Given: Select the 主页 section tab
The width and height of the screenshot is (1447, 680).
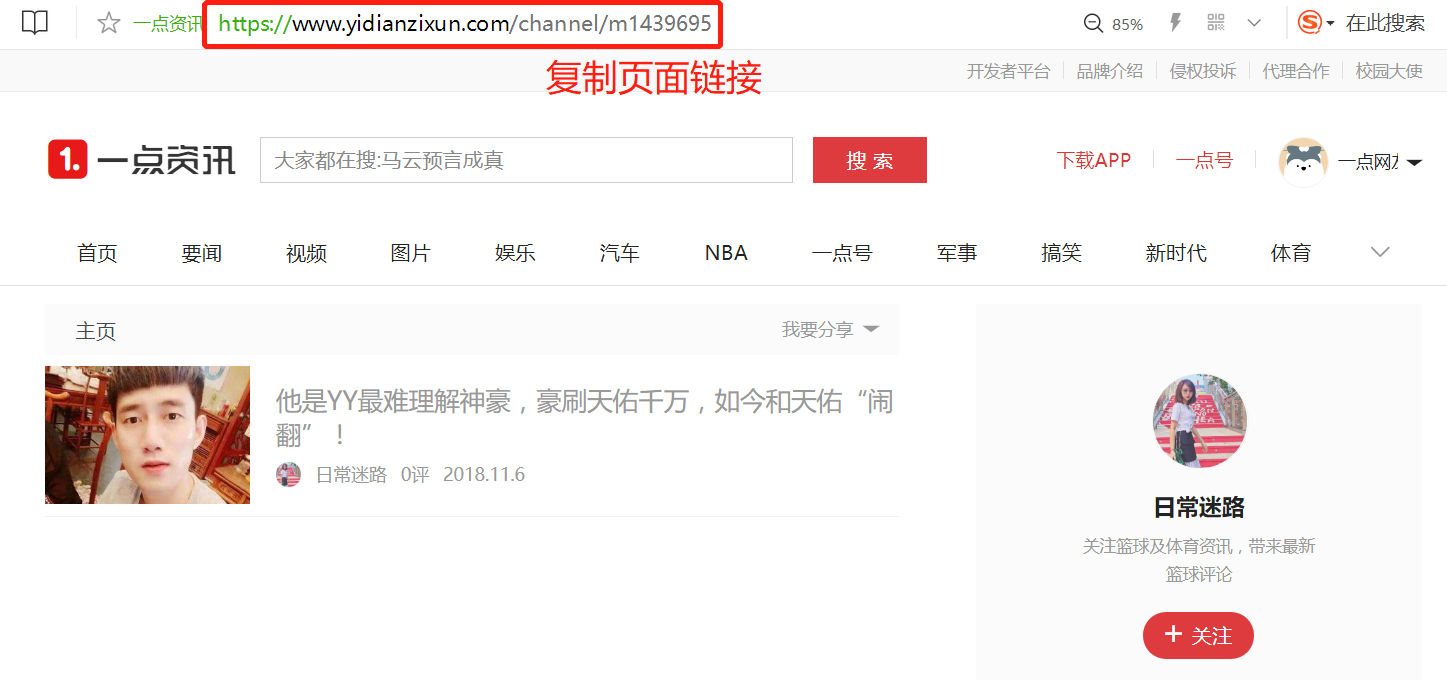Looking at the screenshot, I should point(96,331).
